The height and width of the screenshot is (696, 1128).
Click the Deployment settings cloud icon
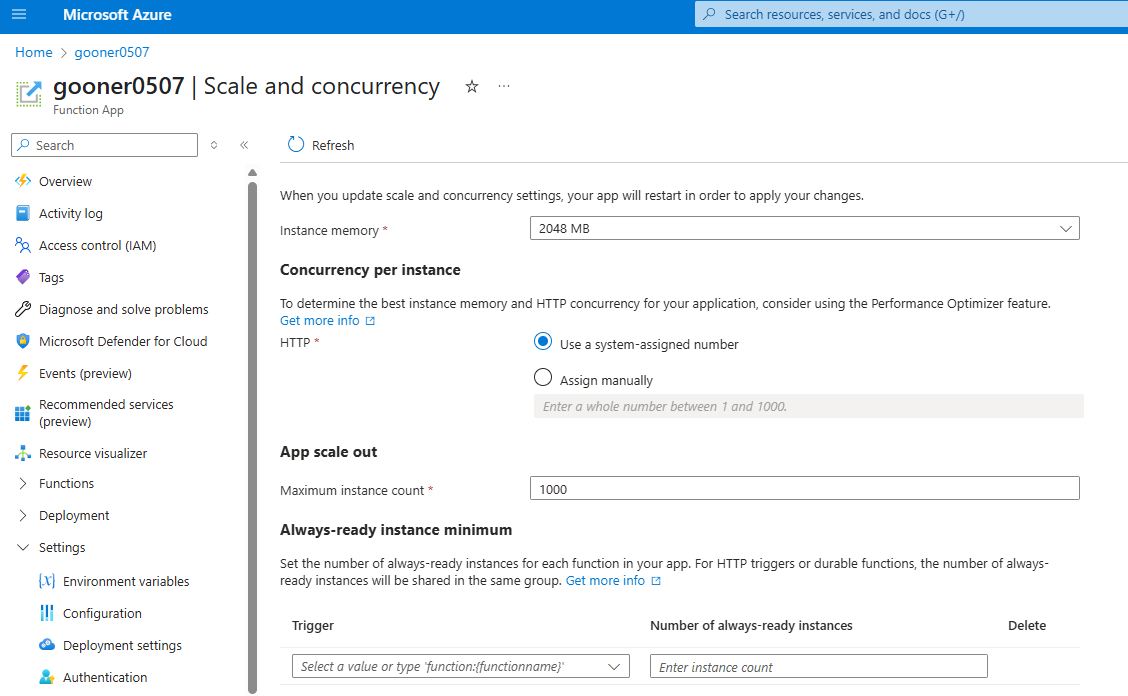(x=47, y=645)
